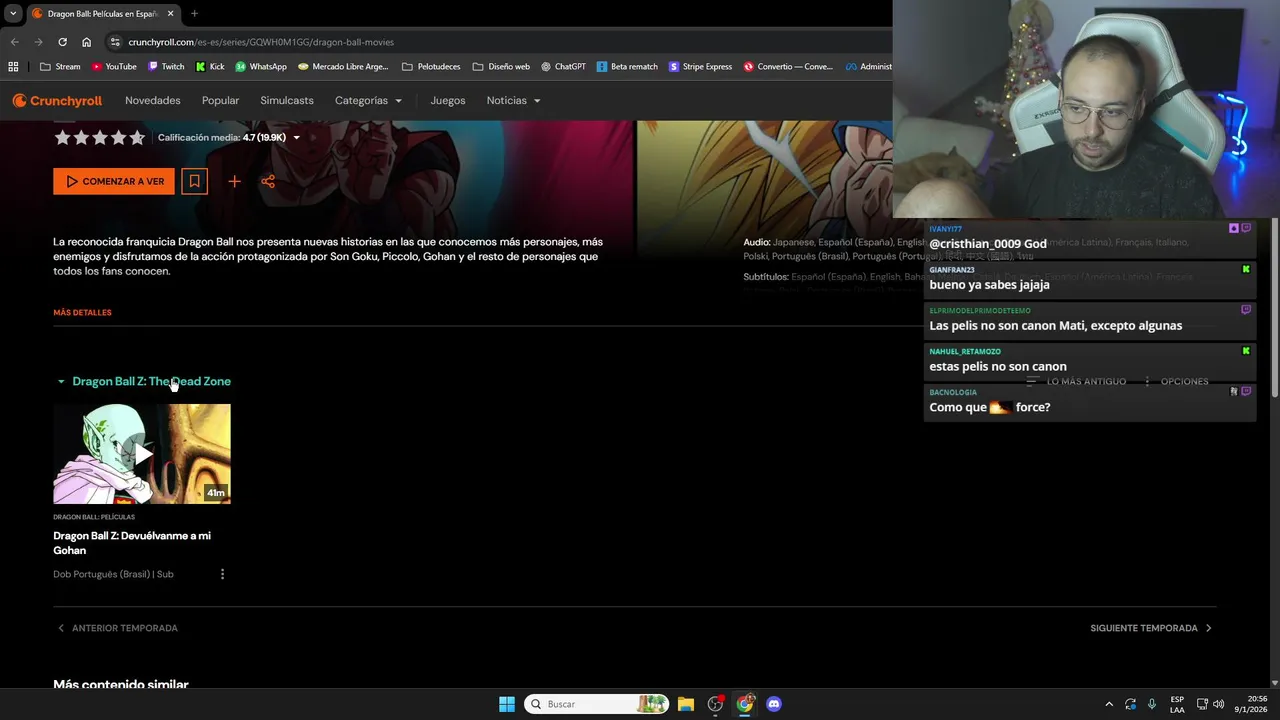This screenshot has width=1280, height=720.
Task: Select the Dragon Ball Películas browser tab
Action: tap(103, 13)
